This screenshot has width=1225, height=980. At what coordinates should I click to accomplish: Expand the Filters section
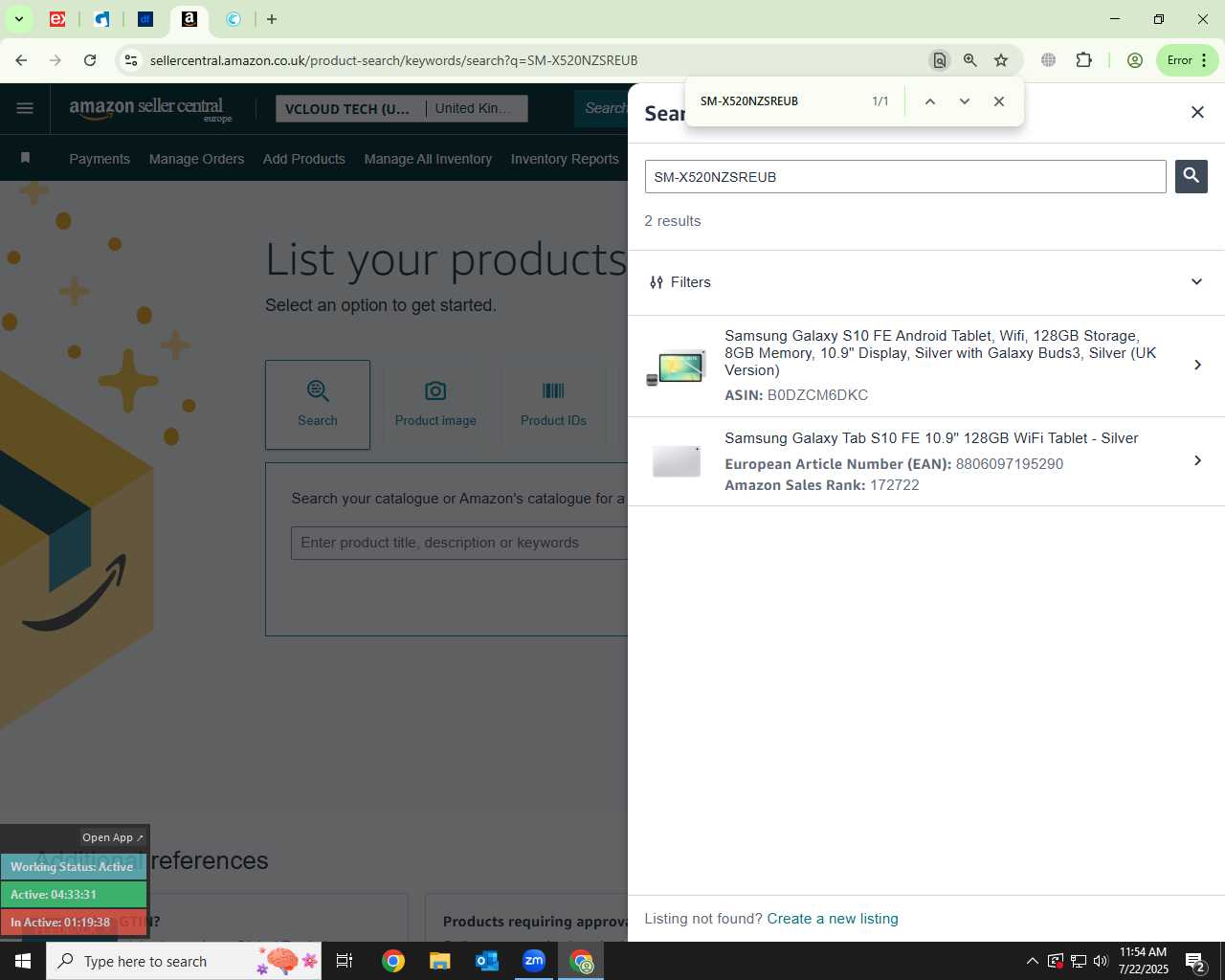(926, 282)
